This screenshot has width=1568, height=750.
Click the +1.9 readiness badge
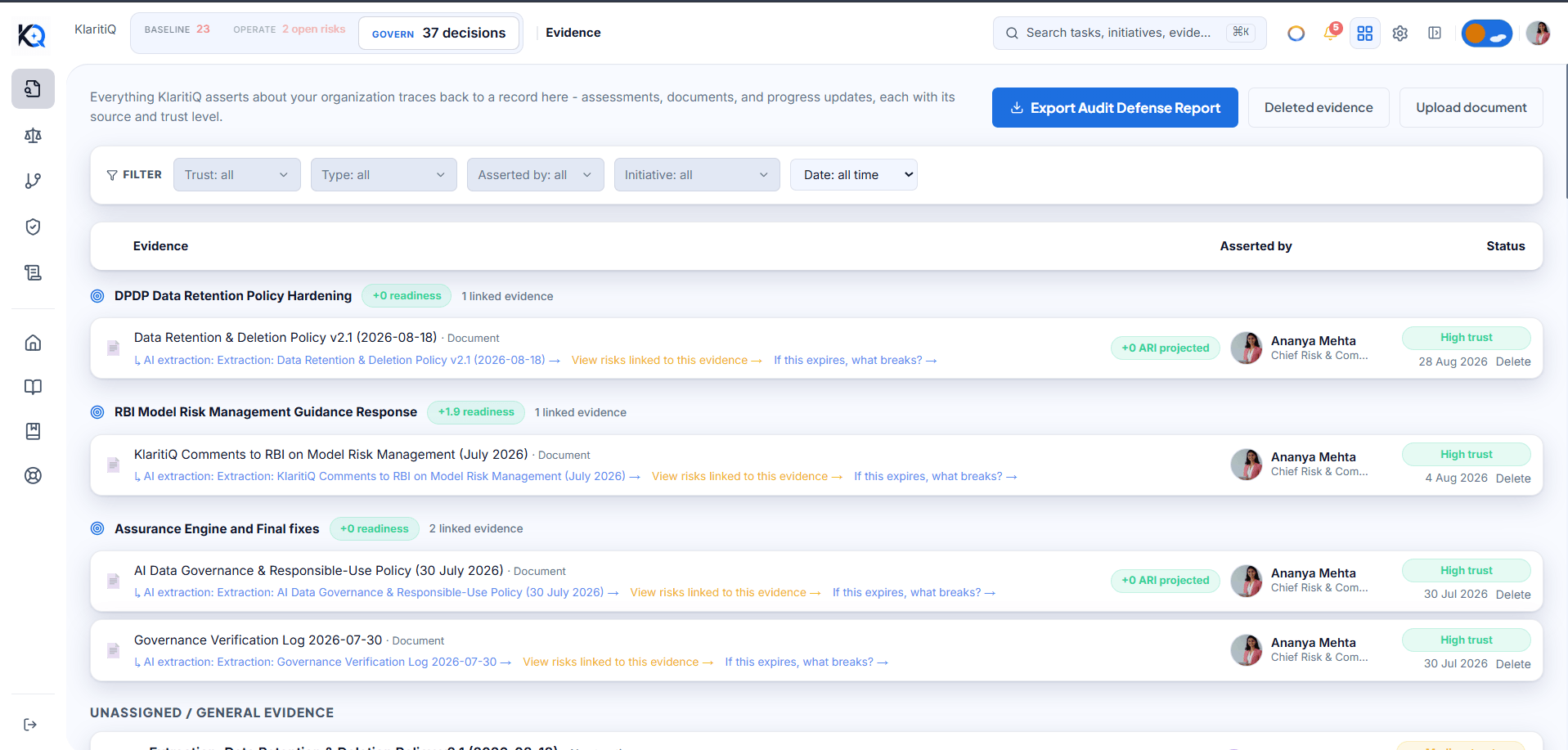(476, 412)
